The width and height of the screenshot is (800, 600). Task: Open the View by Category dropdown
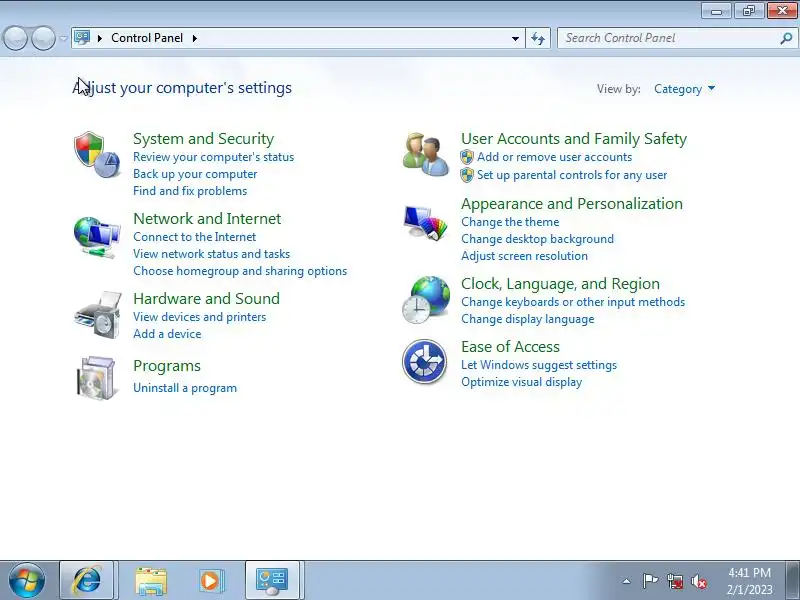(684, 89)
